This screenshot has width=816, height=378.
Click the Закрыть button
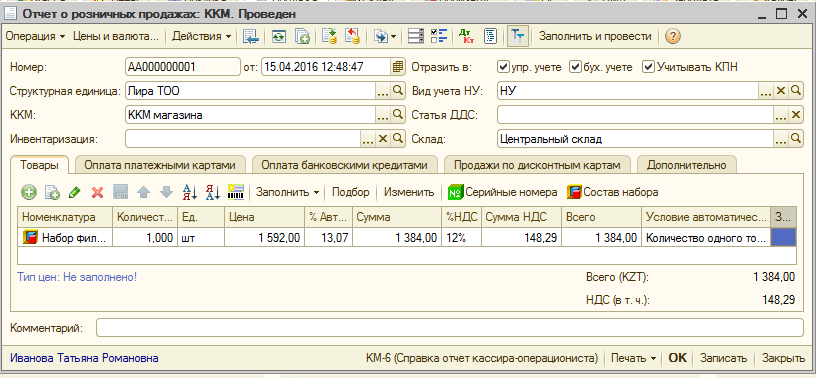click(x=783, y=358)
